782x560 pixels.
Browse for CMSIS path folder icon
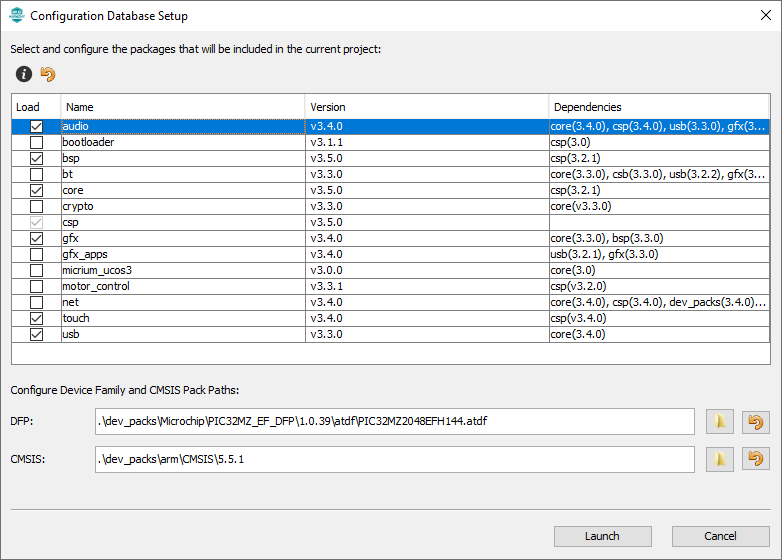720,459
